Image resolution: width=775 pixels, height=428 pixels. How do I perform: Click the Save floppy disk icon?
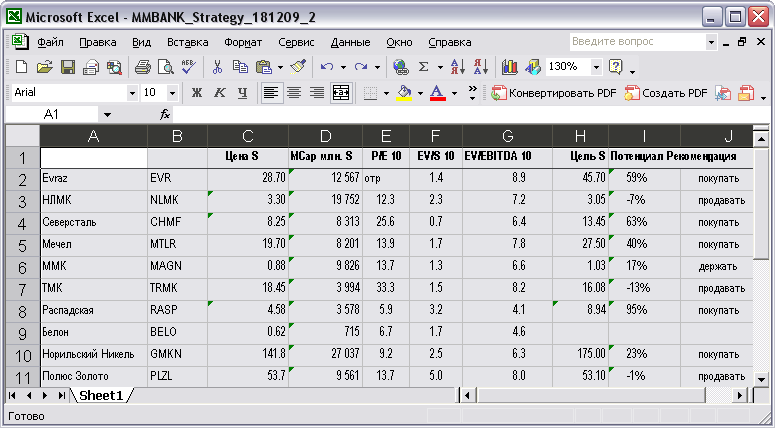68,67
